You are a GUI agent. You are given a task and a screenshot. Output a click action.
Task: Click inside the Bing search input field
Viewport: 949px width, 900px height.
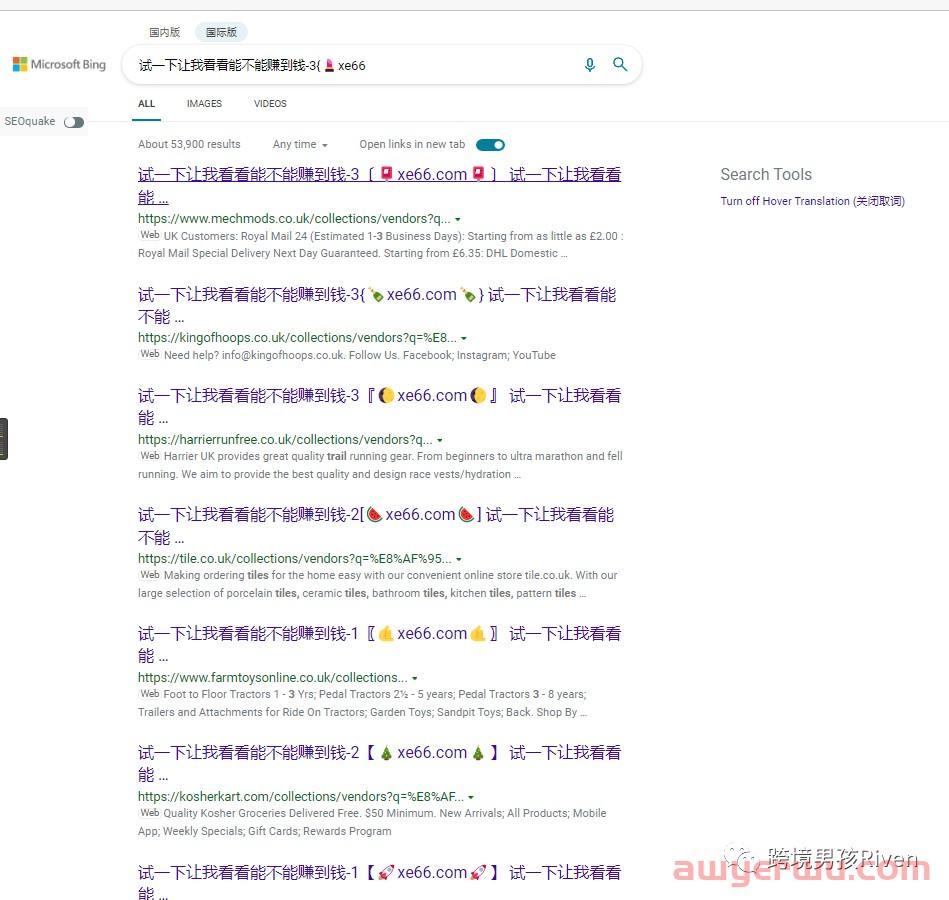(x=350, y=65)
